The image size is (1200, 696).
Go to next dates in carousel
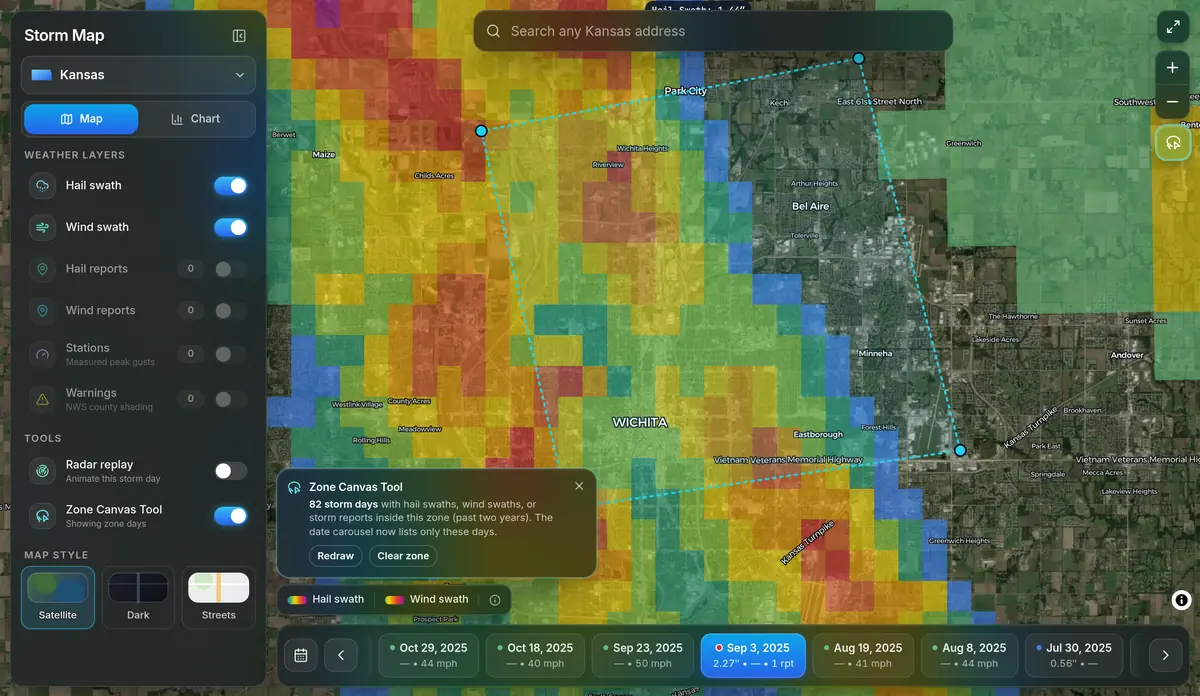pos(1165,656)
